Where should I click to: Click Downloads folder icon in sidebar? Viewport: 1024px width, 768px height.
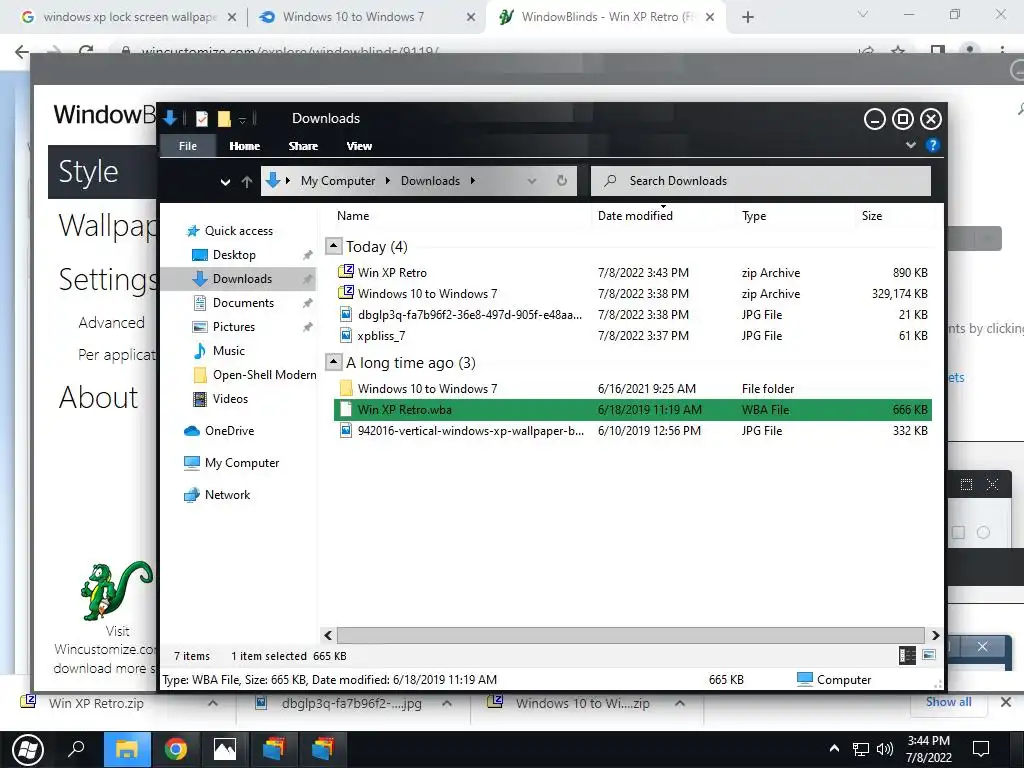pos(200,279)
